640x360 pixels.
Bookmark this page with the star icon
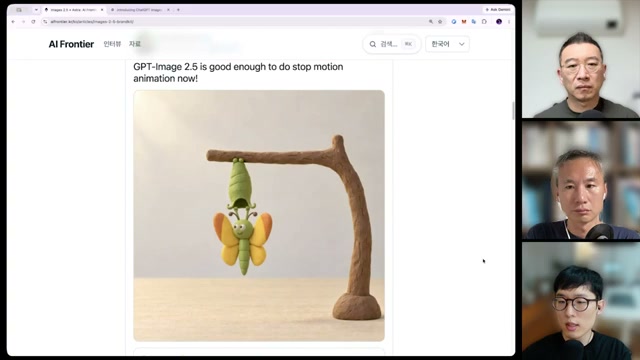pos(440,22)
